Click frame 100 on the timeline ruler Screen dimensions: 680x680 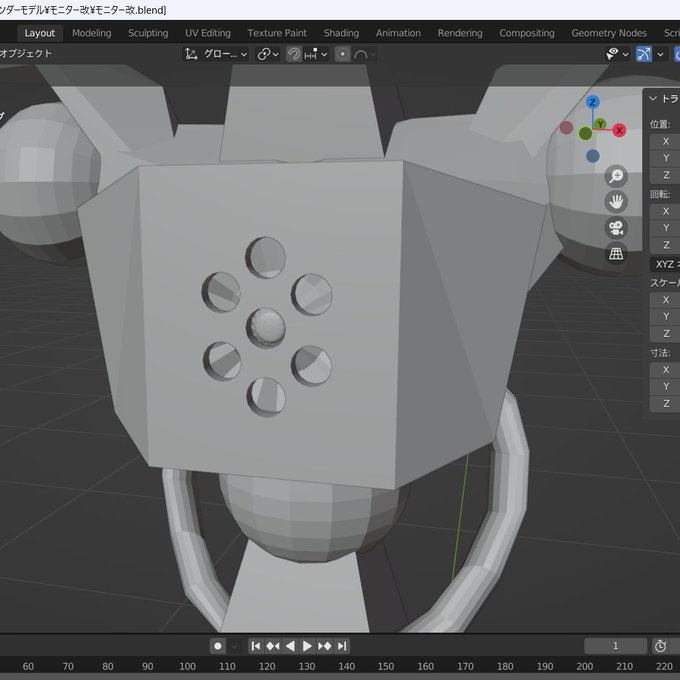[x=187, y=667]
